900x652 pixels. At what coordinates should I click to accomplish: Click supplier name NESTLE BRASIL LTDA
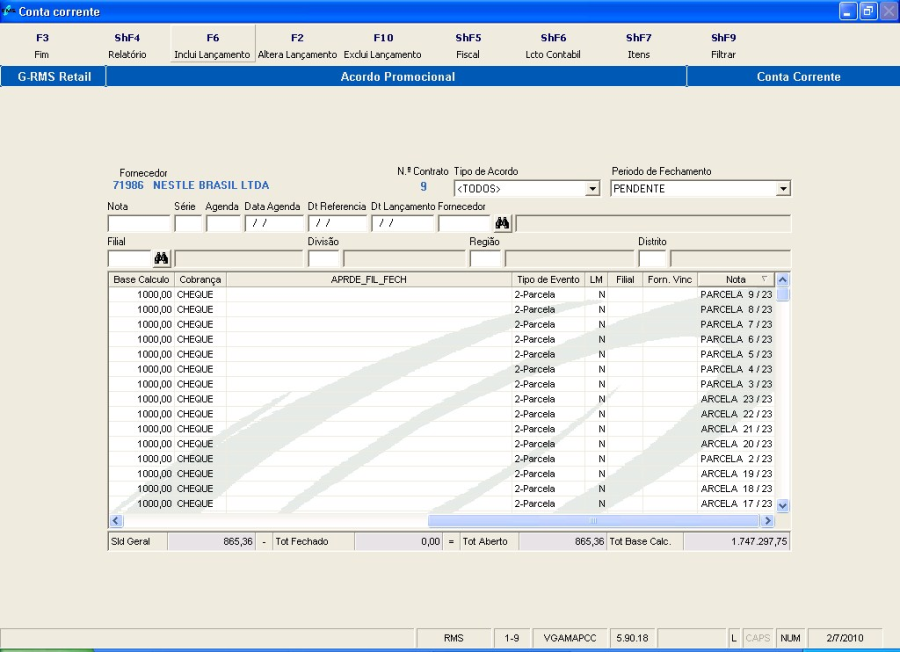click(x=211, y=185)
